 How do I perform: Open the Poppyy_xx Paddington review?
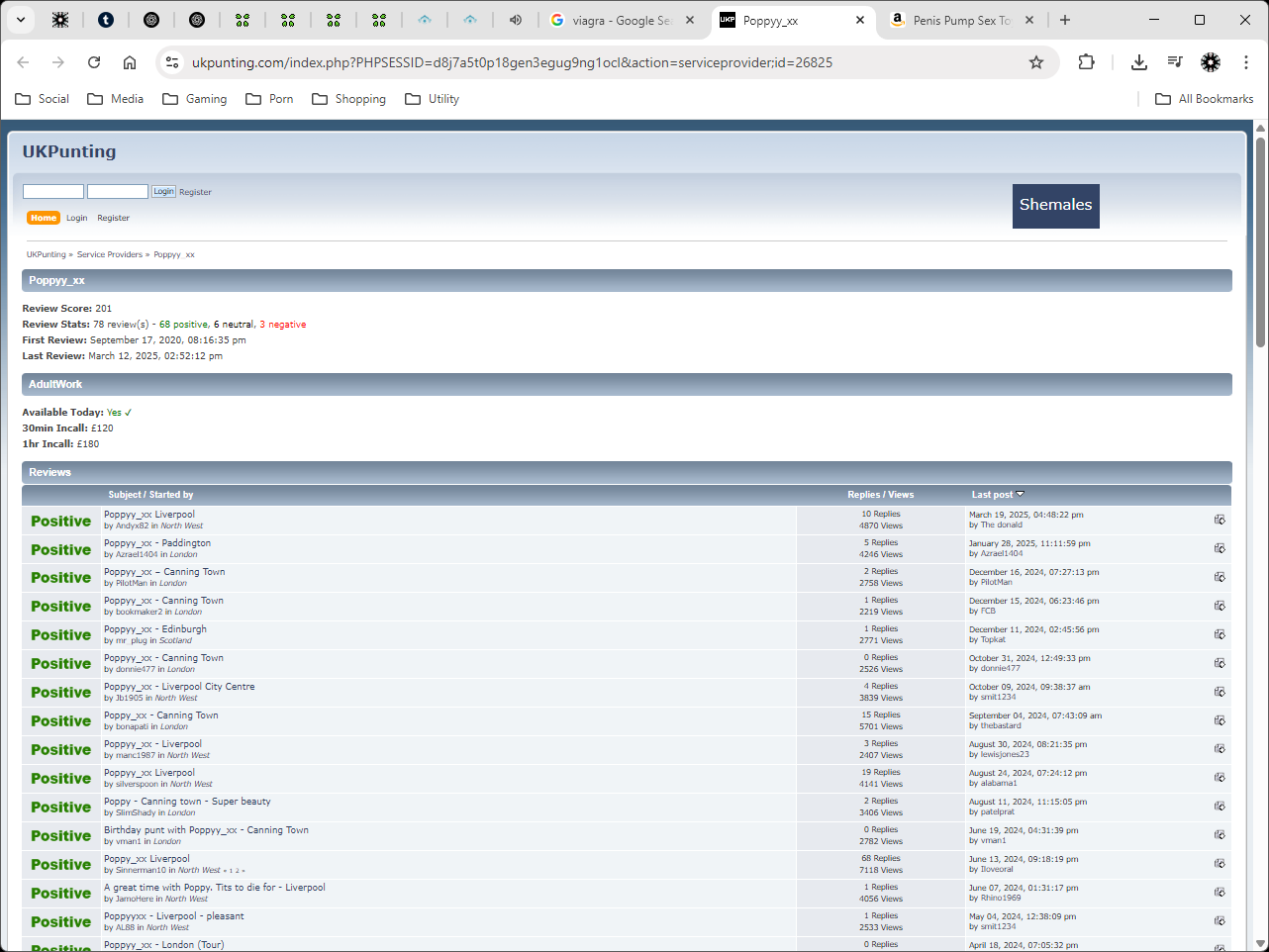click(157, 543)
